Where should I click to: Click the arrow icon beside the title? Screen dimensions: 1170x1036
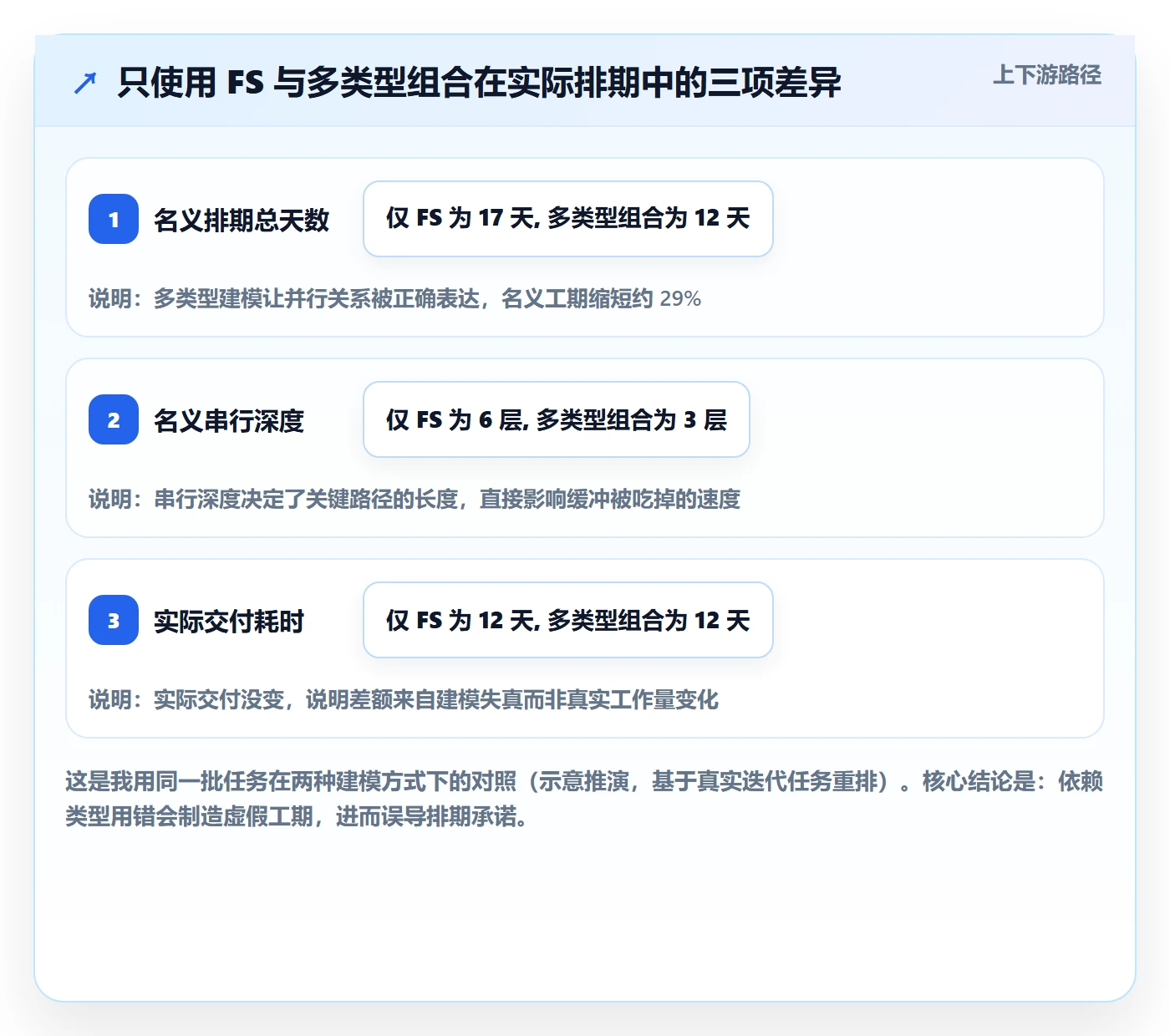85,83
